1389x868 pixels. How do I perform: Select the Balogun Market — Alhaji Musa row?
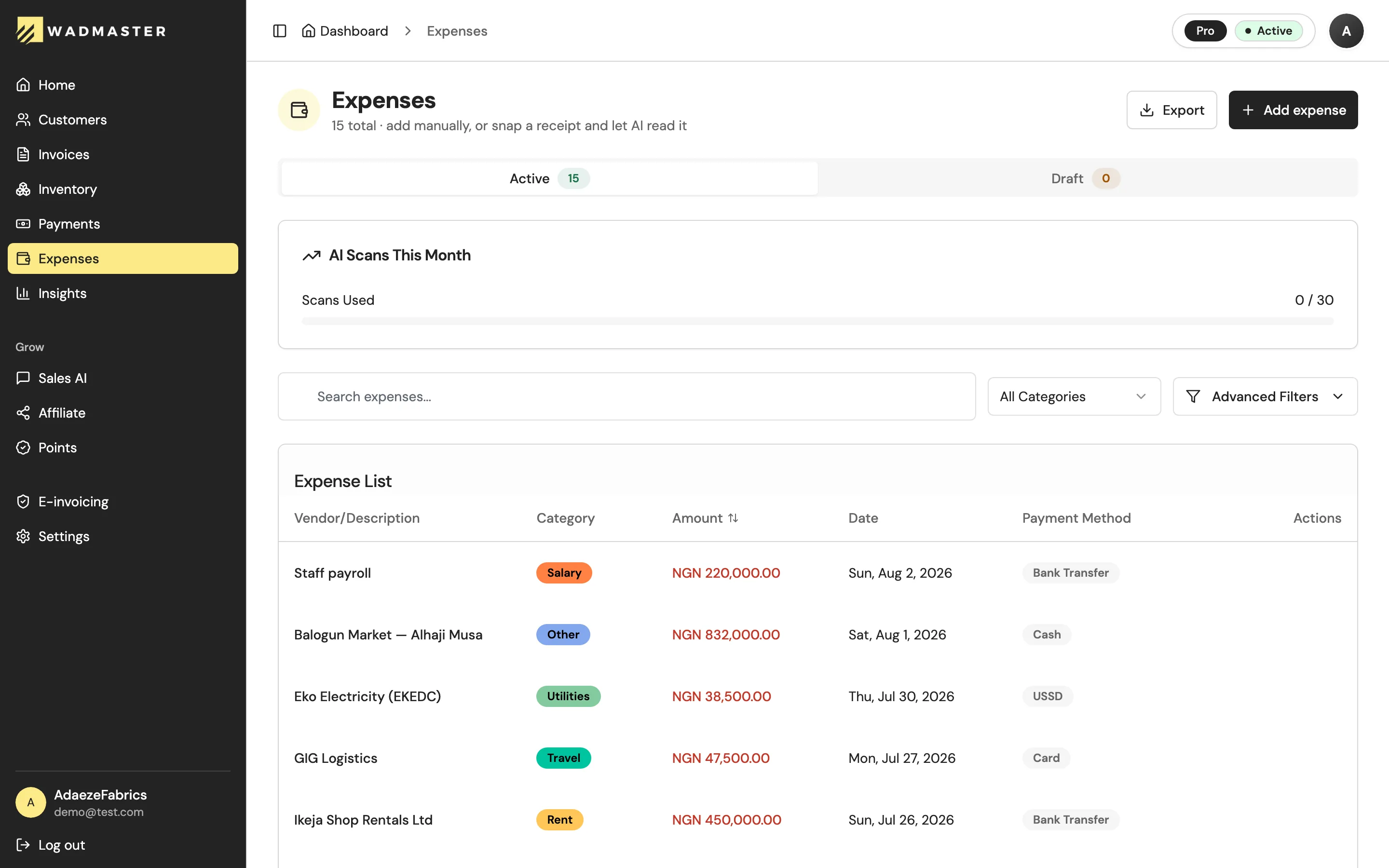817,634
